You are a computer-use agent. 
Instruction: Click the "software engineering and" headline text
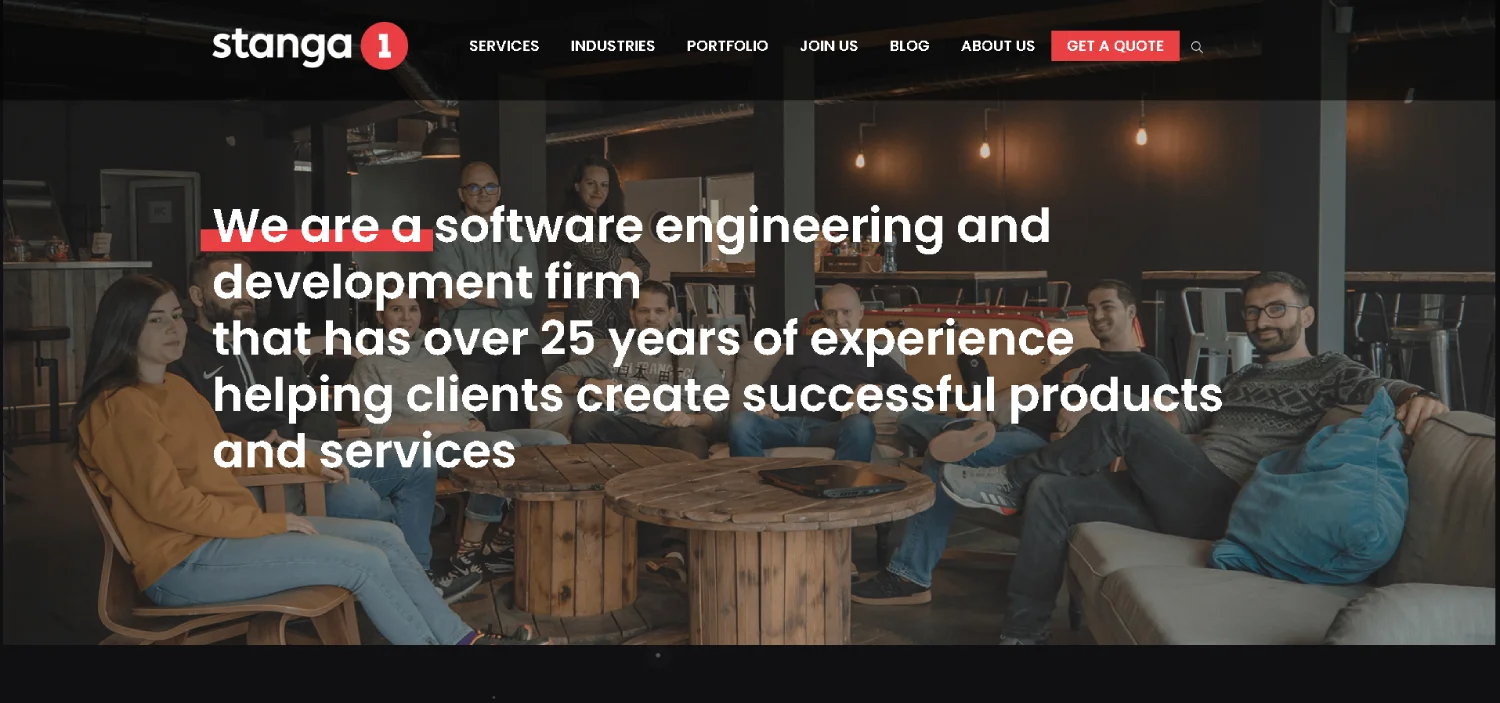click(x=743, y=226)
